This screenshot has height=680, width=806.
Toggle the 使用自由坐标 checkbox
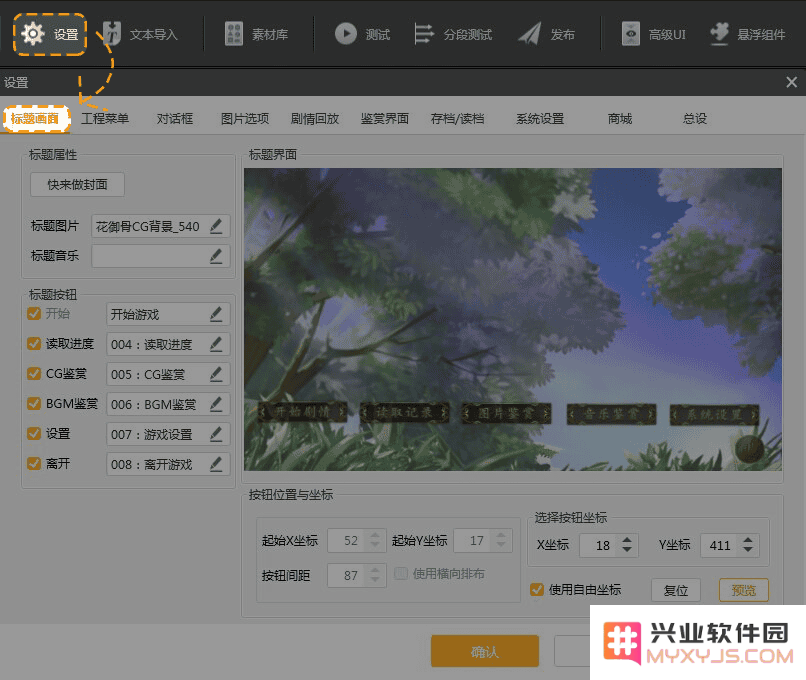(x=537, y=590)
